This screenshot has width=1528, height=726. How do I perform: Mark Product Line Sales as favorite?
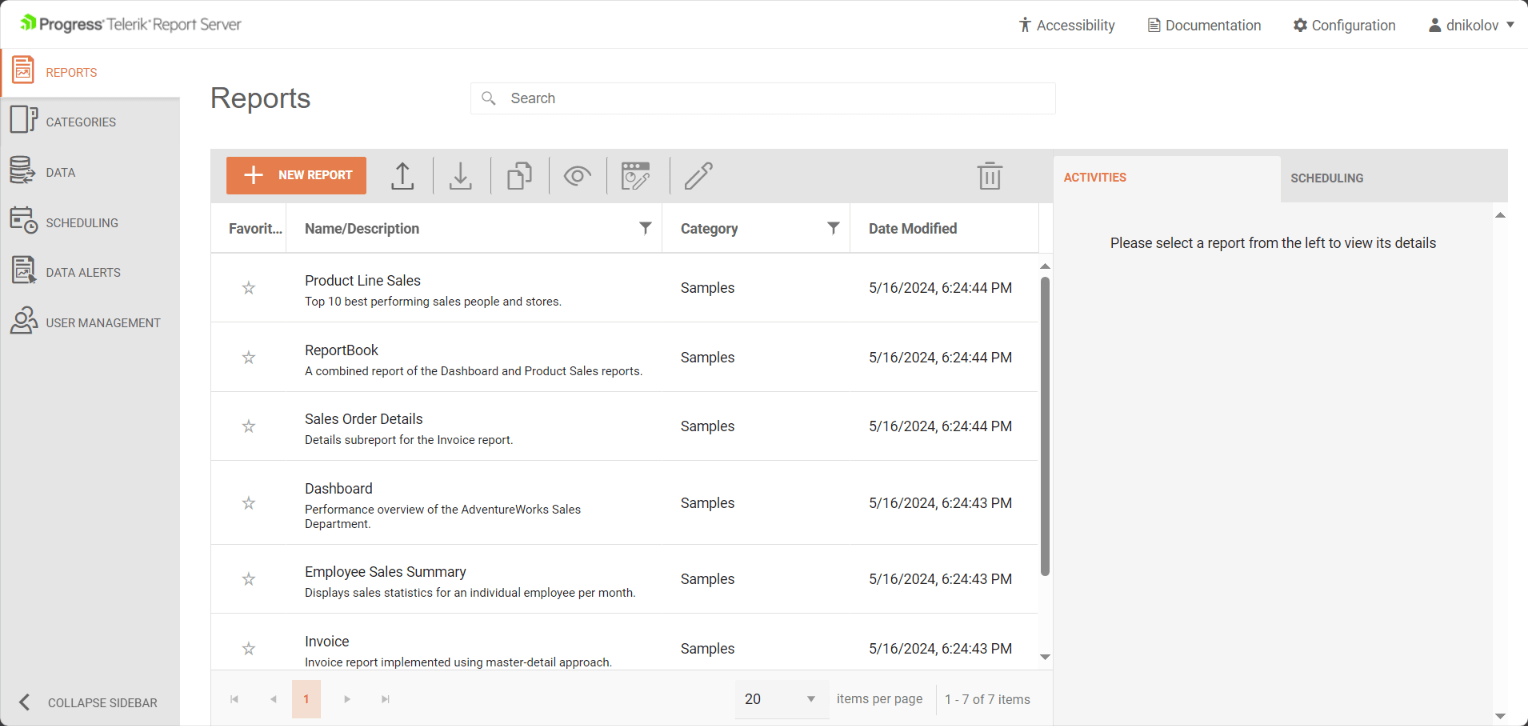pos(248,287)
